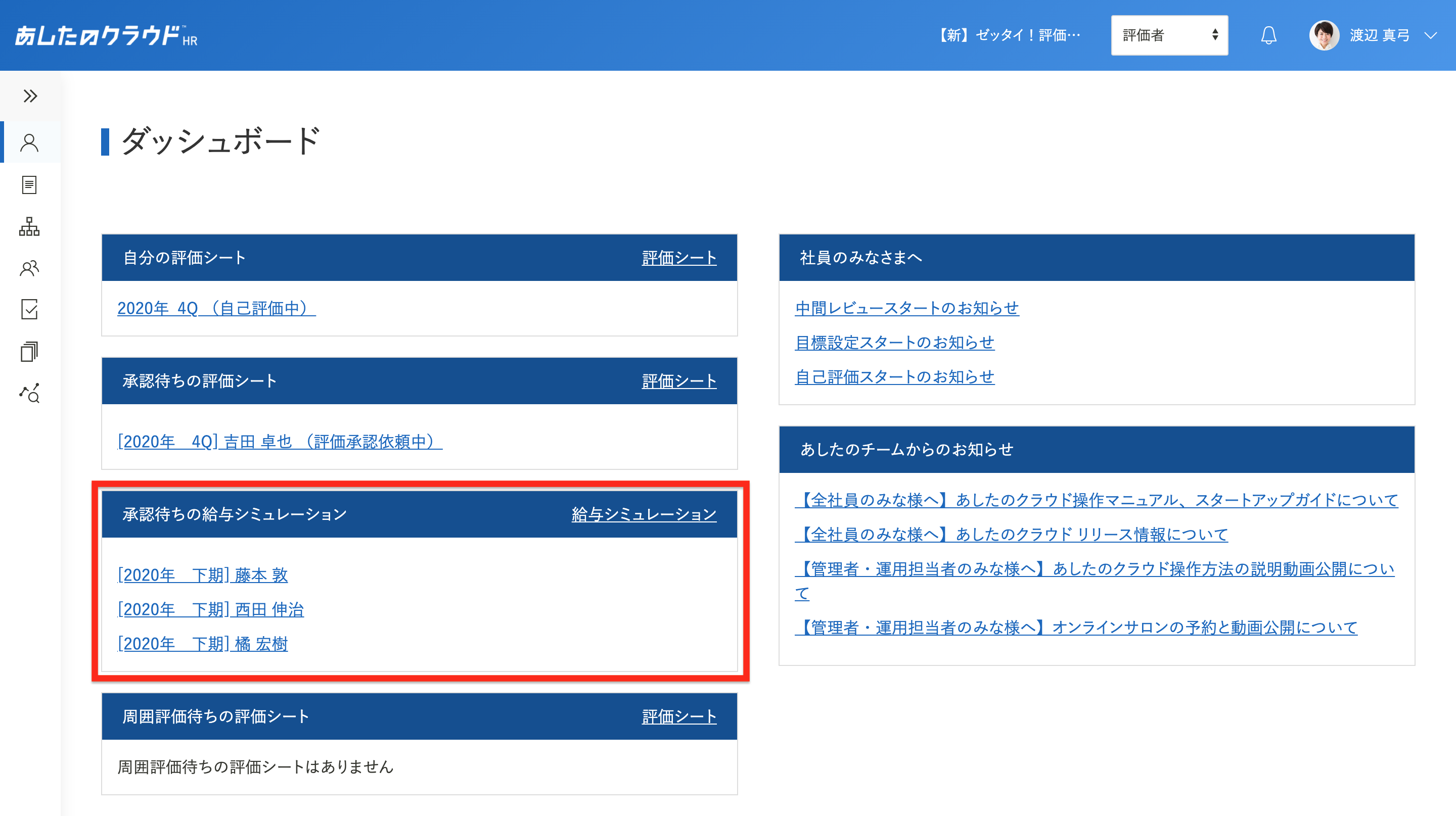Click the ダッシュボード page heading
Screen dimensions: 1456x816
pos(221,141)
